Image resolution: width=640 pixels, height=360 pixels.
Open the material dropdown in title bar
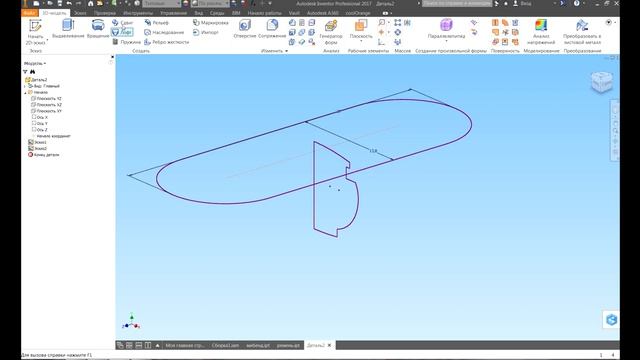coord(161,3)
